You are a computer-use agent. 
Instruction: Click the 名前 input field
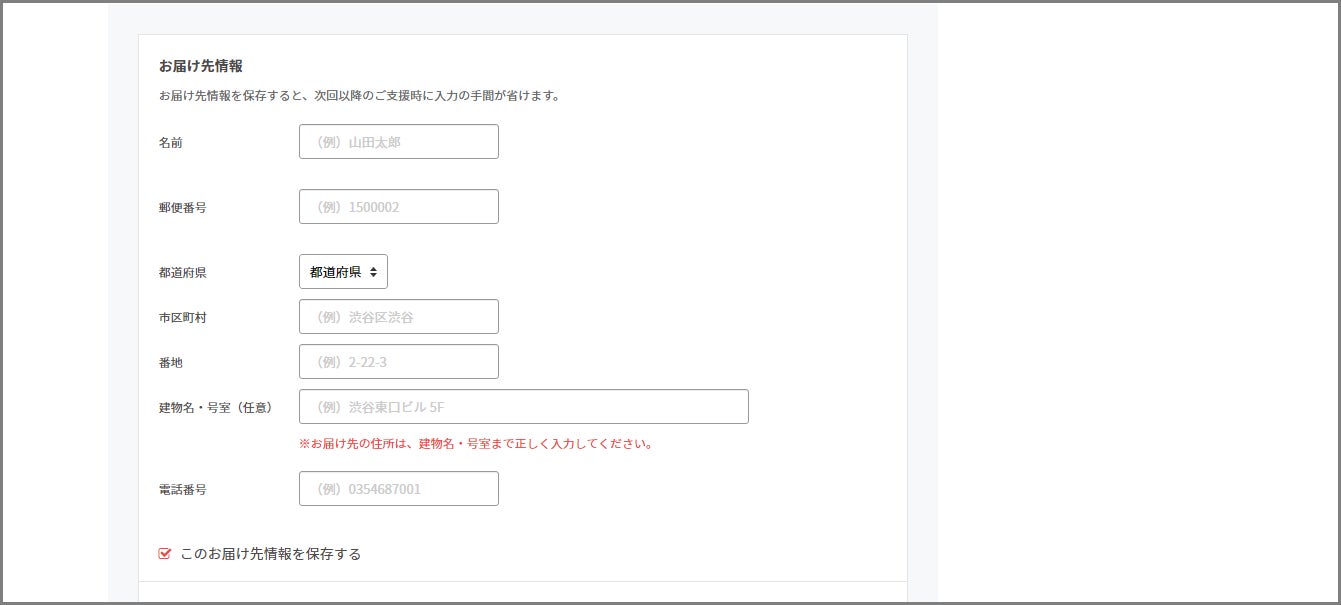tap(398, 142)
